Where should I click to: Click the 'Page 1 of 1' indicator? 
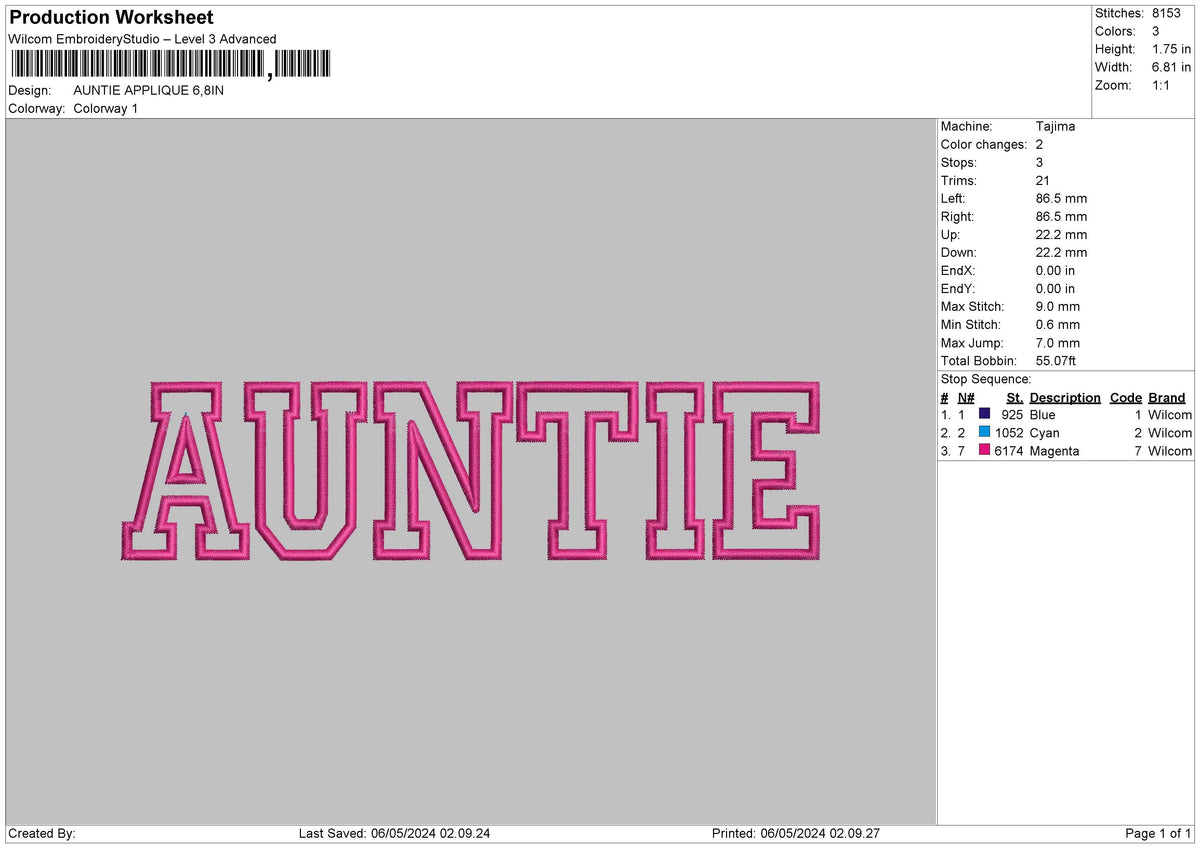pos(1158,833)
